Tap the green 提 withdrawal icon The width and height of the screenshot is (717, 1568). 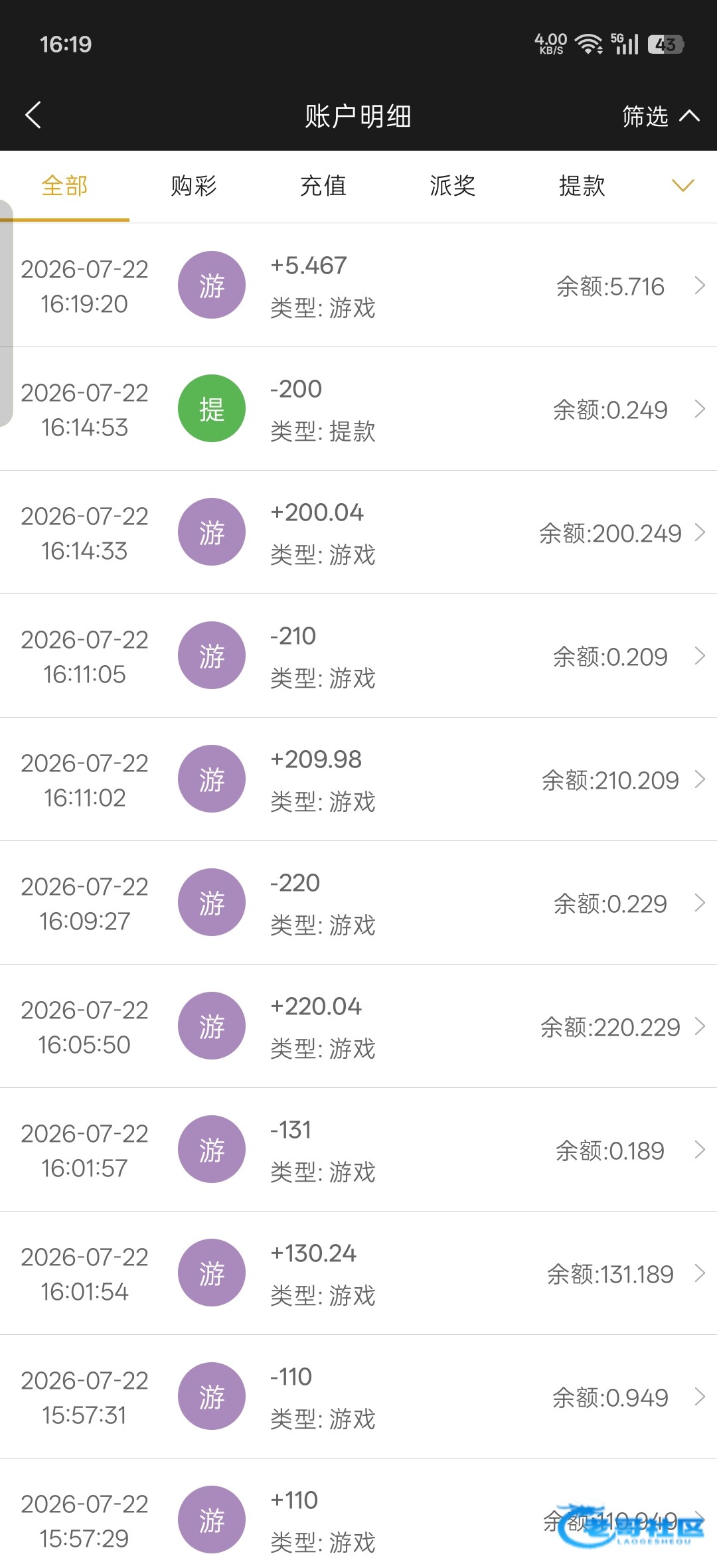pos(212,408)
